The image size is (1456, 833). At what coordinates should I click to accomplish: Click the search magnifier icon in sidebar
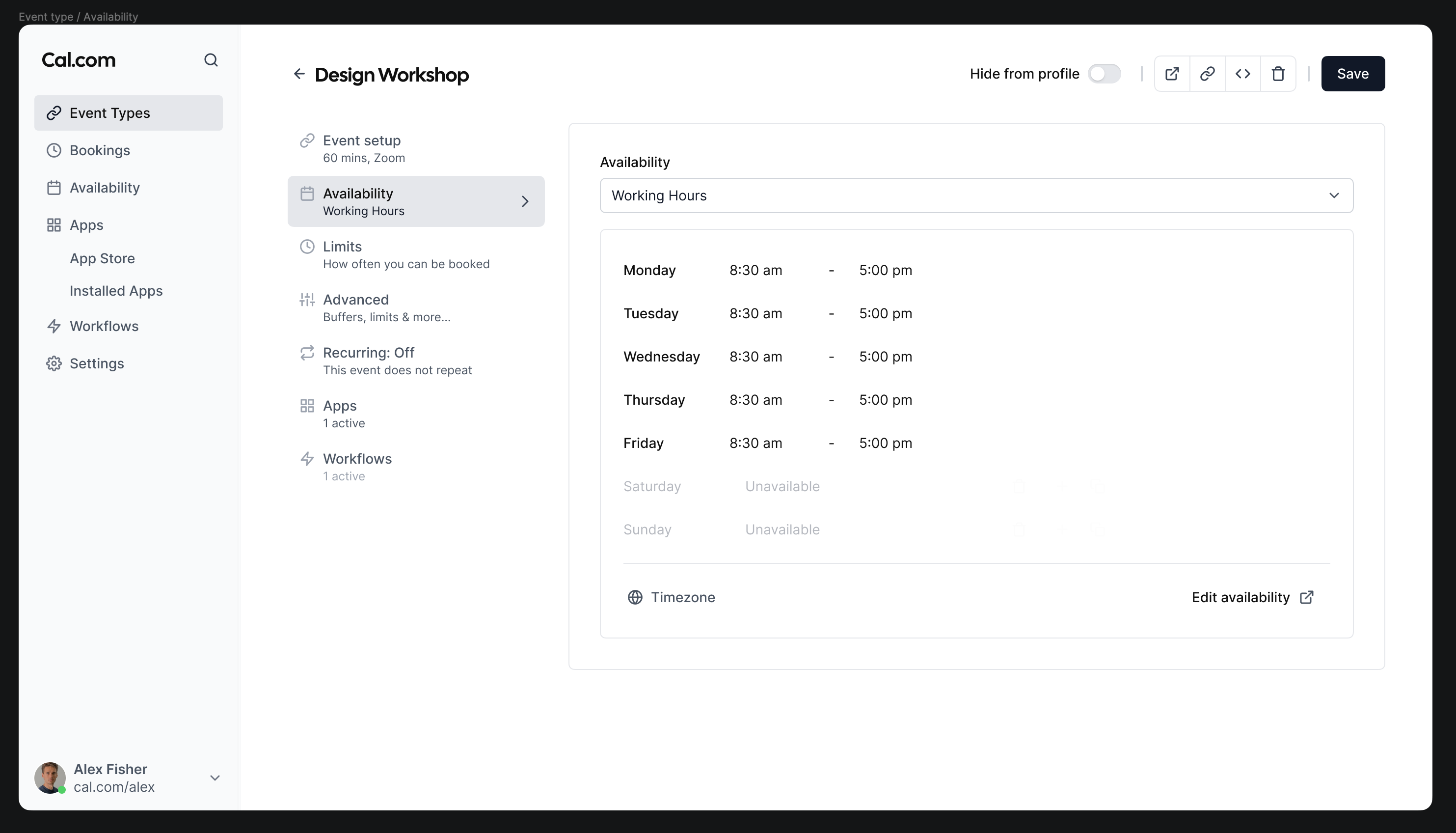point(211,60)
